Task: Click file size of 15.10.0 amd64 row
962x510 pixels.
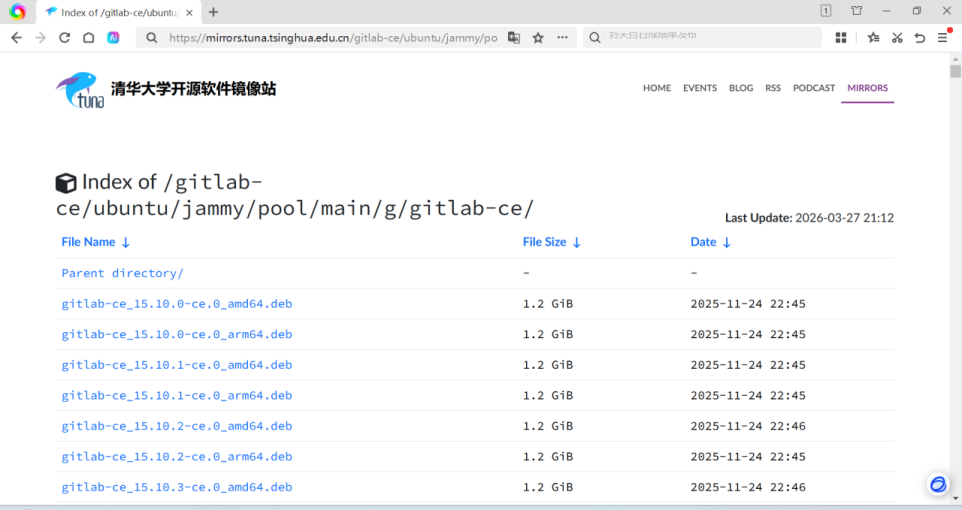Action: pos(548,304)
